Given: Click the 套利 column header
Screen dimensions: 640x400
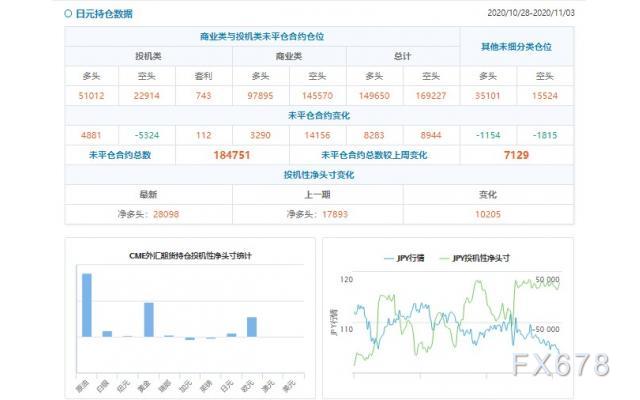Looking at the screenshot, I should [x=203, y=76].
